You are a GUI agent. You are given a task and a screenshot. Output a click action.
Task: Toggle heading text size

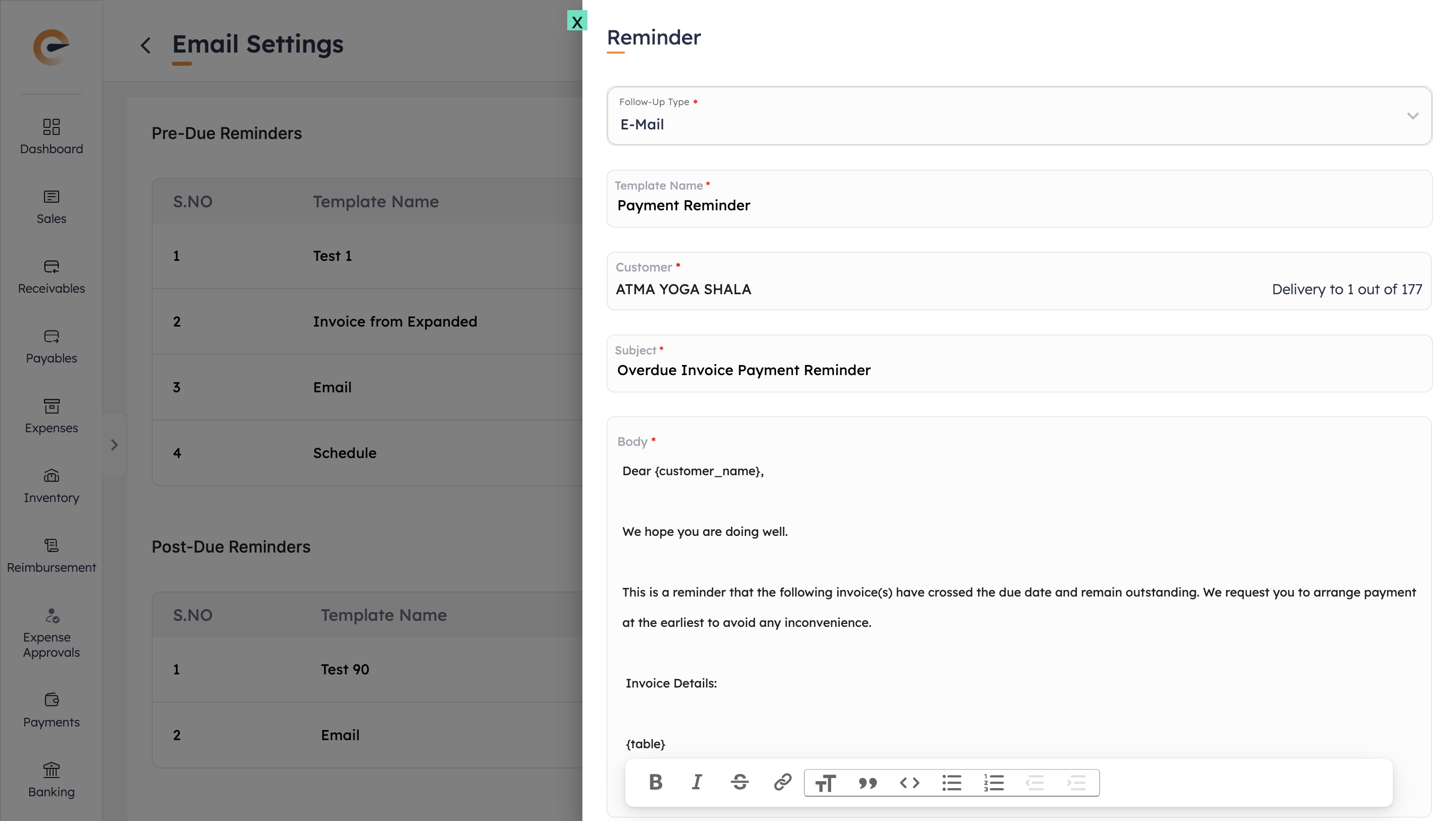tap(825, 783)
